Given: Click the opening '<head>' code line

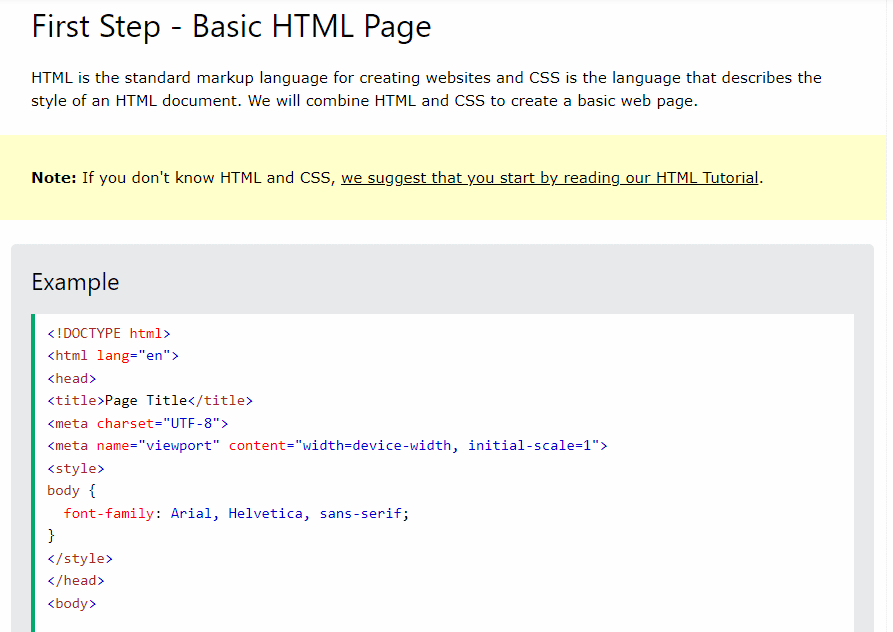Looking at the screenshot, I should 72,379.
